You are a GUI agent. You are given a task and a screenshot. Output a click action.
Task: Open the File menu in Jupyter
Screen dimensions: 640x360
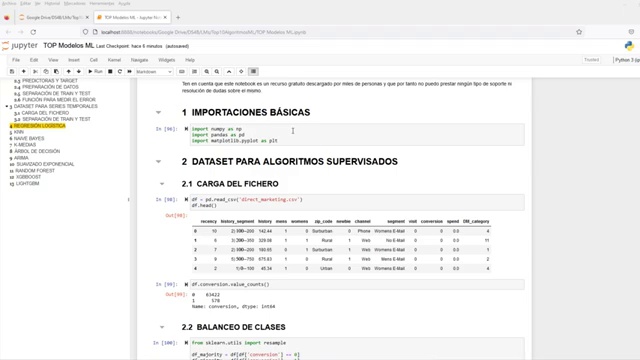[x=16, y=60]
